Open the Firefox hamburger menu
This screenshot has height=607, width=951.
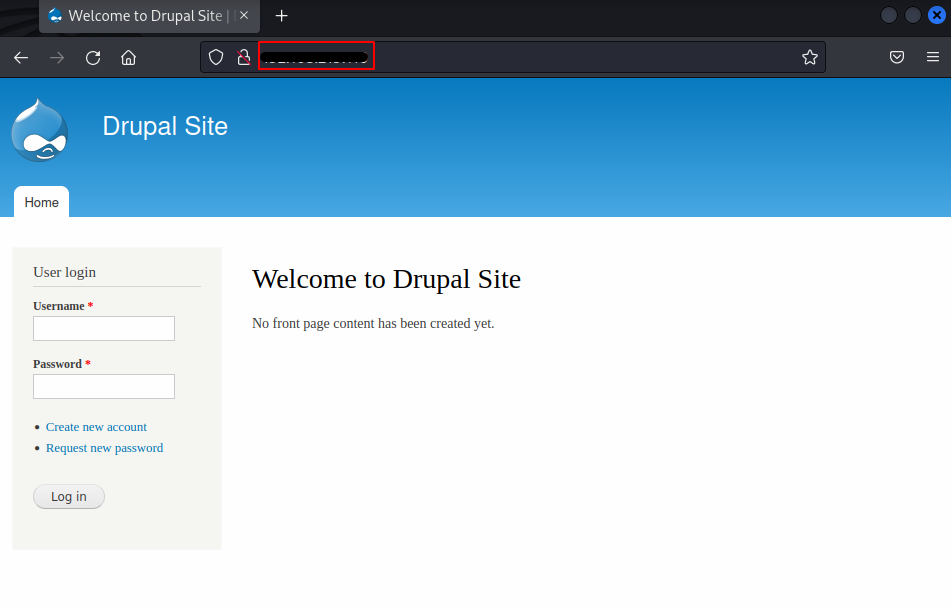coord(930,58)
